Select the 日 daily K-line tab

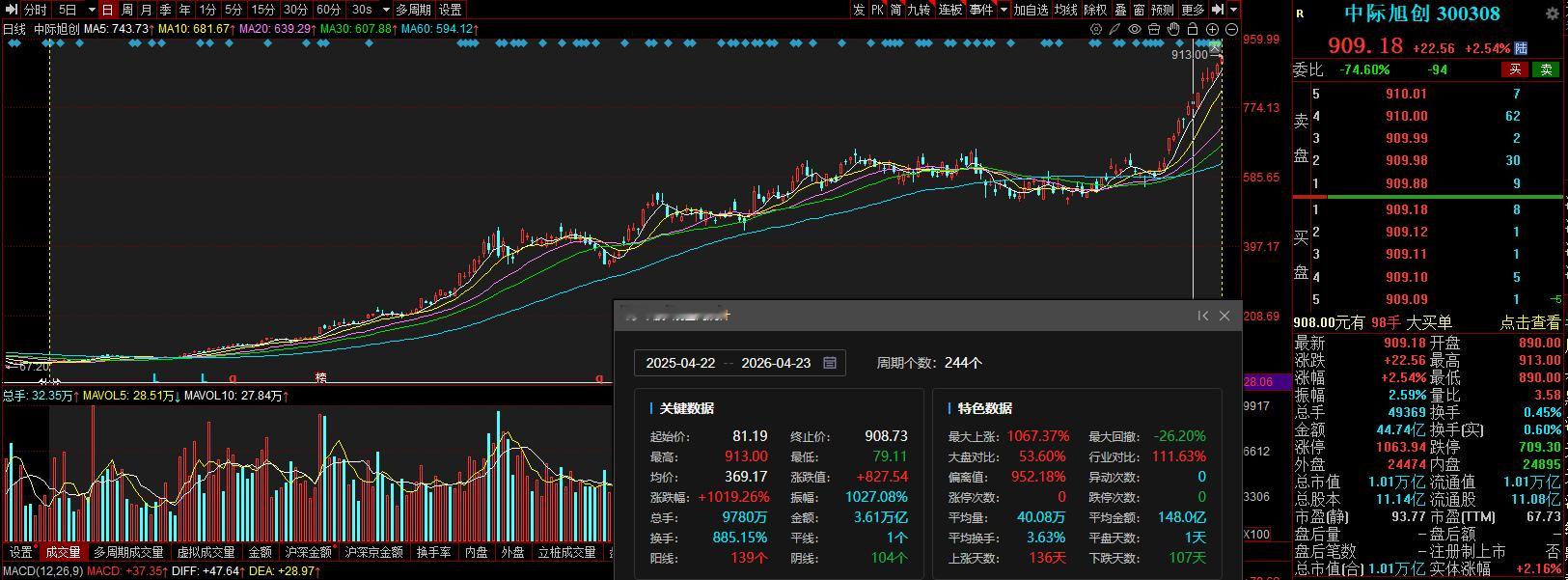[x=107, y=10]
